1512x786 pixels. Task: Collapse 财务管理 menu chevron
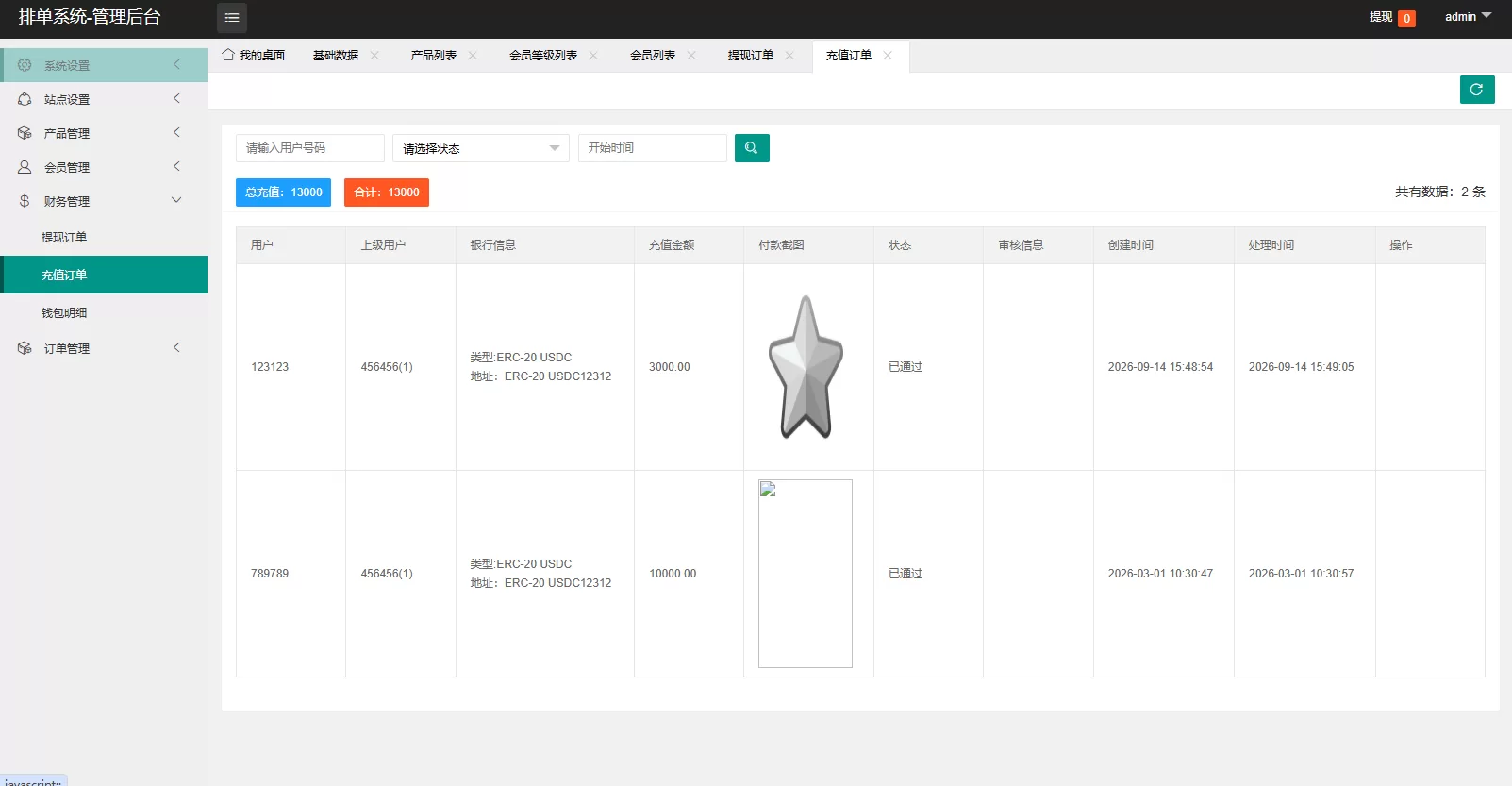pyautogui.click(x=176, y=200)
